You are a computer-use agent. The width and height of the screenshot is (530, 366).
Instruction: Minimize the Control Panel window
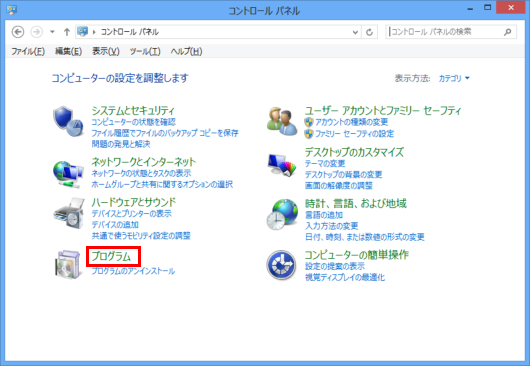point(470,8)
